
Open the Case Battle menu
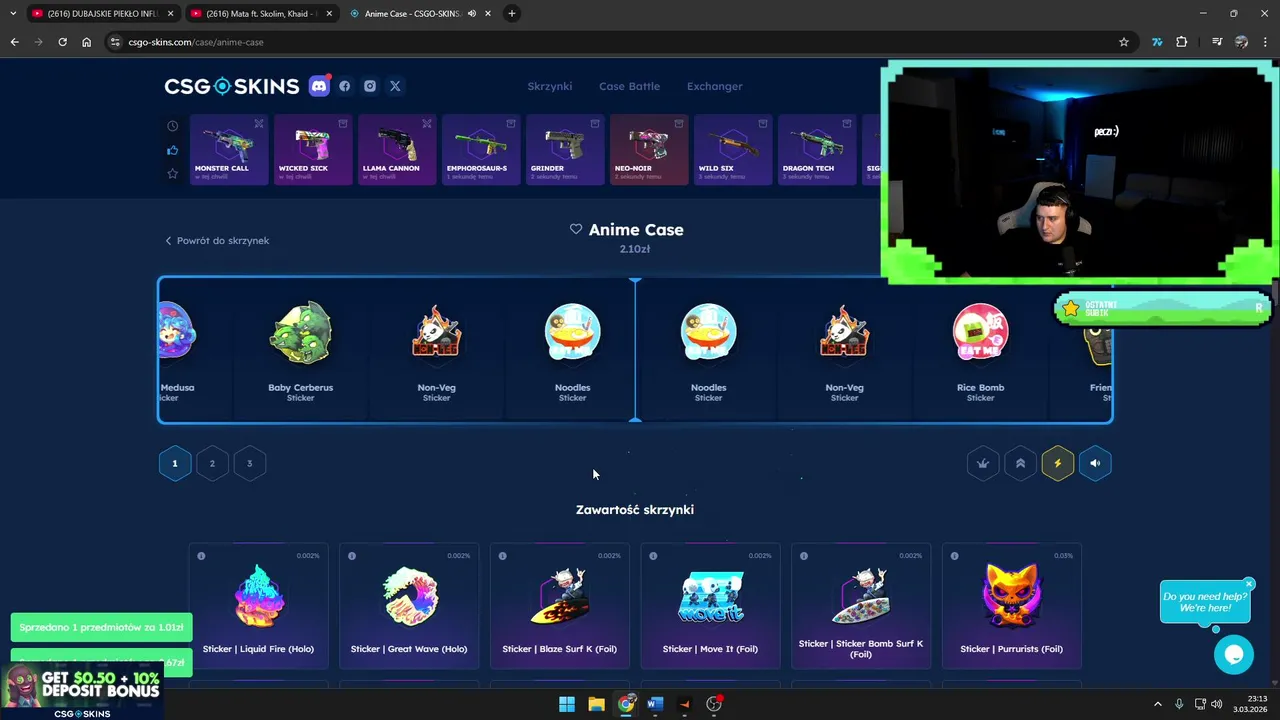tap(629, 86)
